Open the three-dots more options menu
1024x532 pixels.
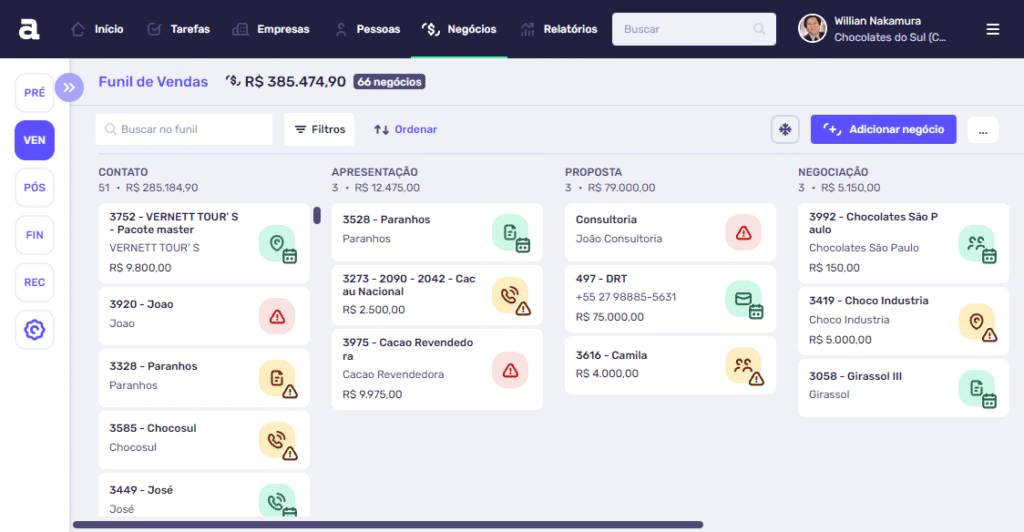(x=983, y=130)
